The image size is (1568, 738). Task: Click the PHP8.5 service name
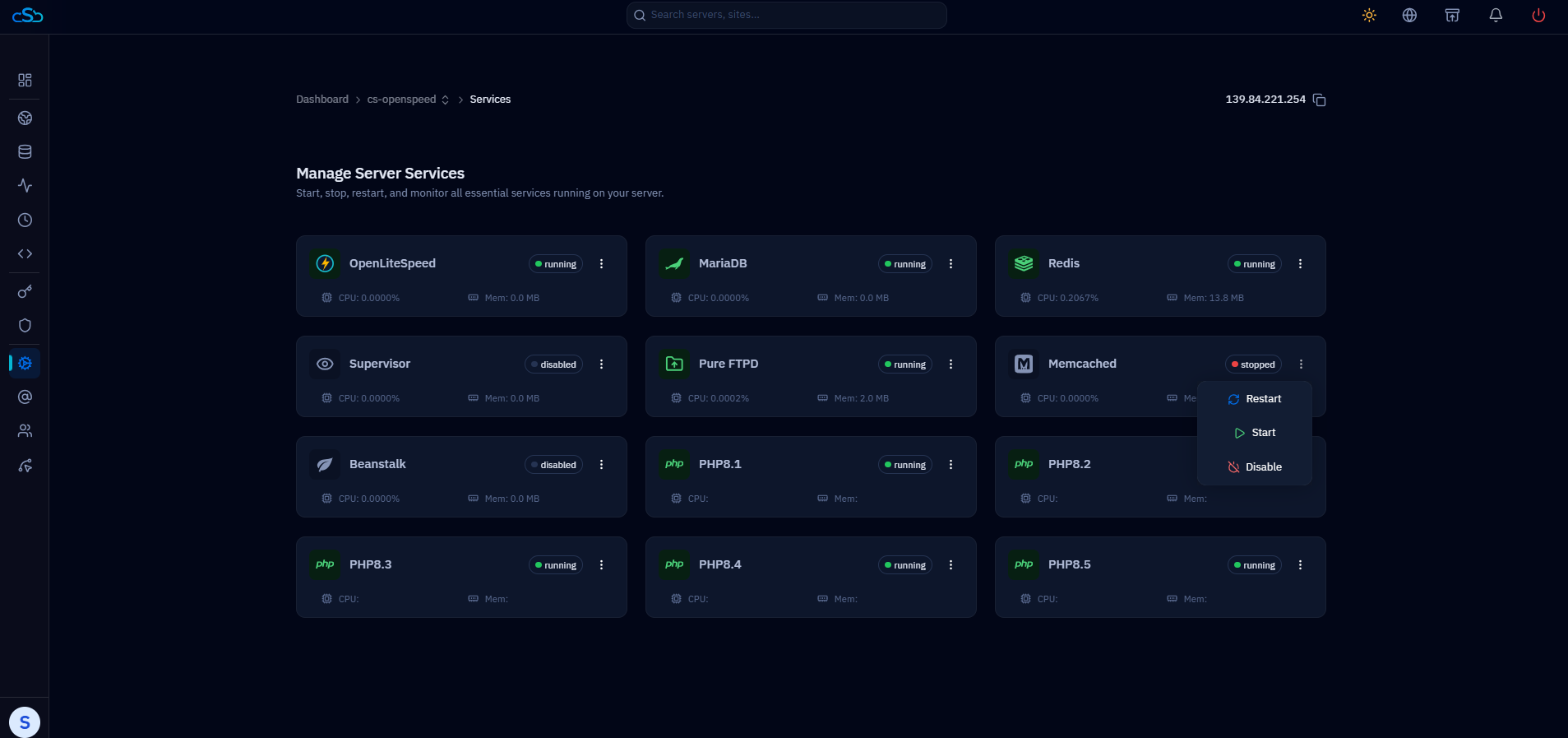[1070, 564]
